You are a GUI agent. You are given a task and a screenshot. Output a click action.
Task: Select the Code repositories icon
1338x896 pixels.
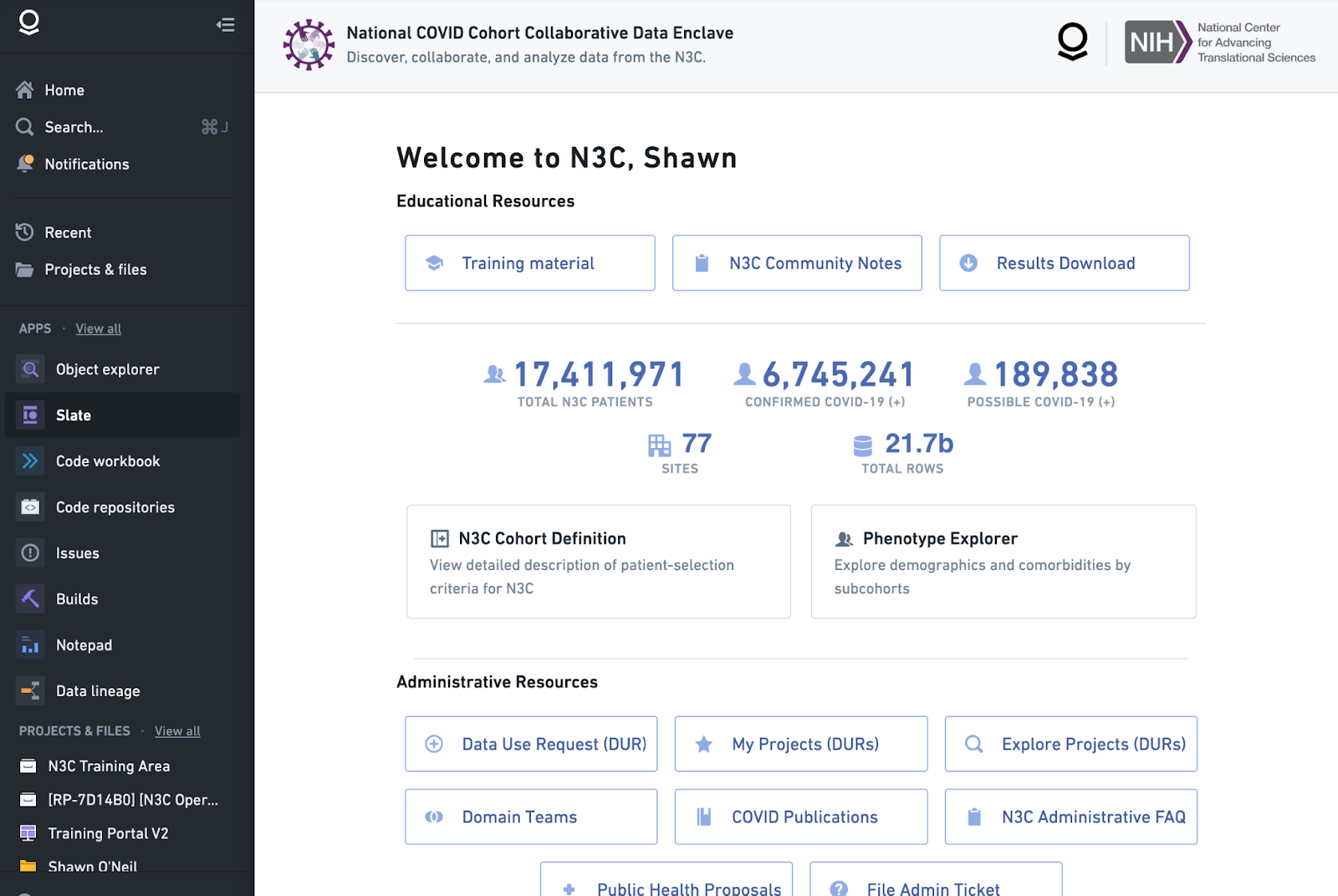(x=30, y=507)
